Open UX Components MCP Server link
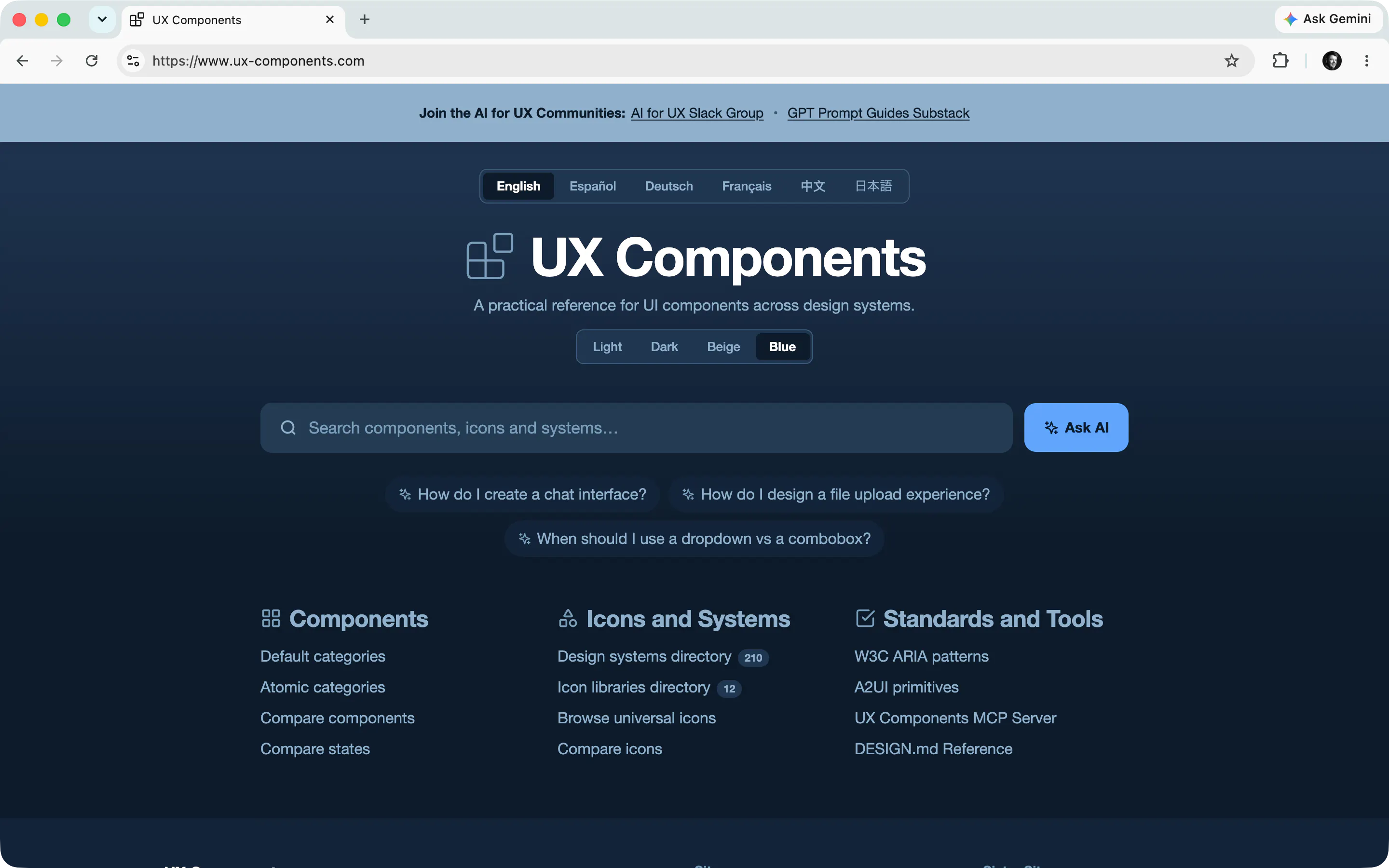 click(x=955, y=718)
